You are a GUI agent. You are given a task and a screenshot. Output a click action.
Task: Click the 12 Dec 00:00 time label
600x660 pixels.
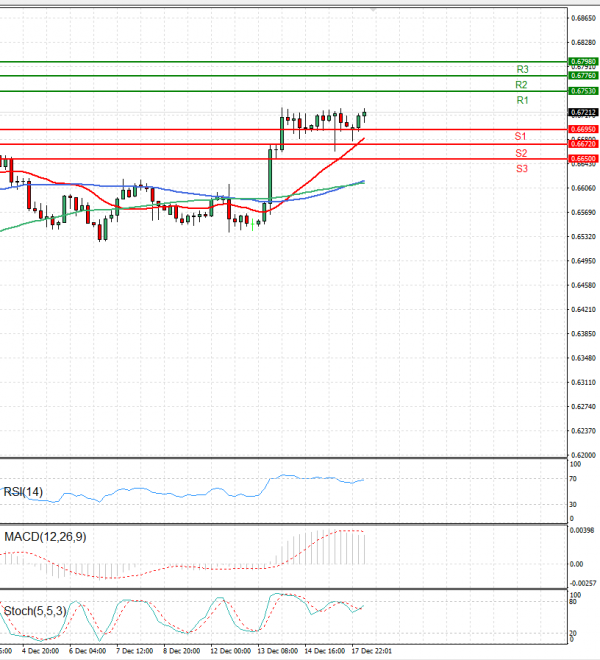click(x=230, y=651)
